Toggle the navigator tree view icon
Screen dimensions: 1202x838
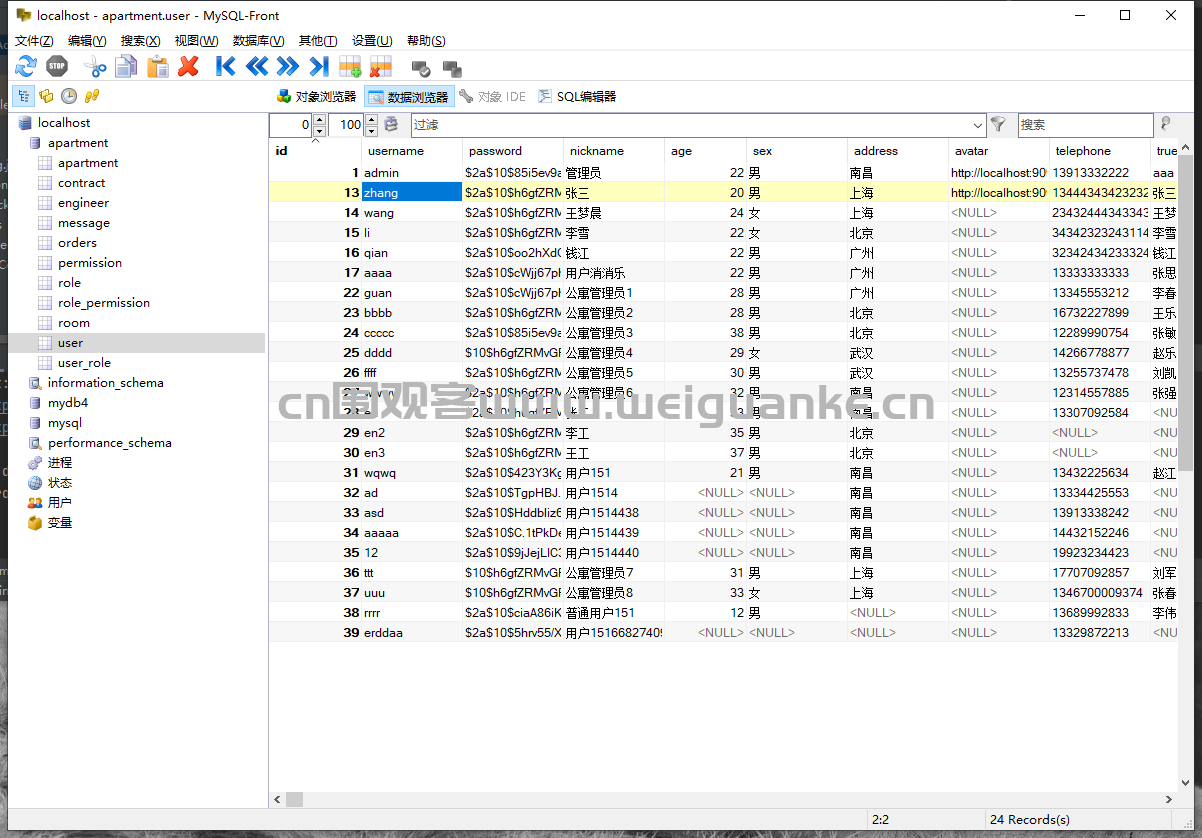click(23, 96)
